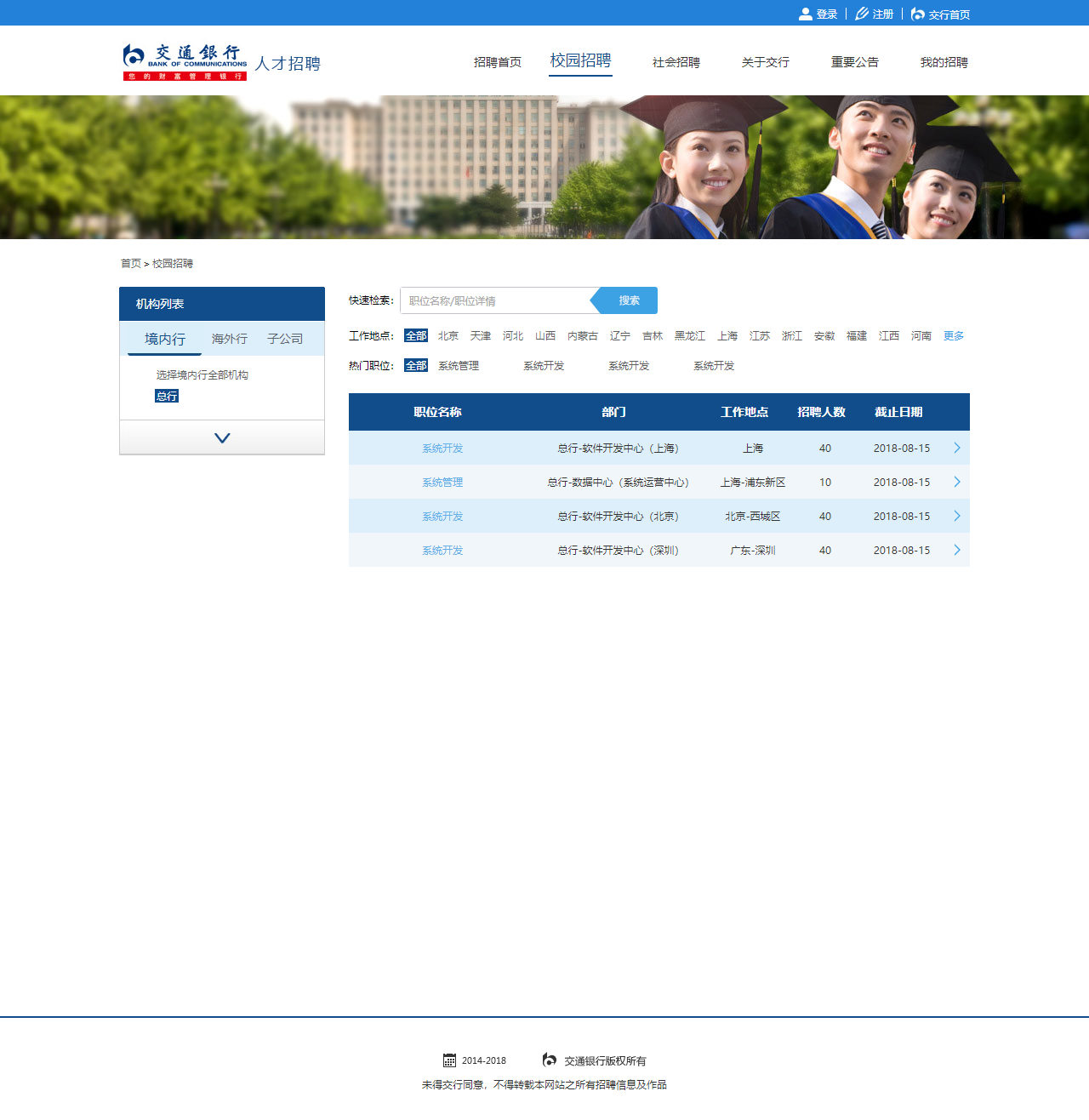Screen dimensions: 1089x1120
Task: Select 选择境内行全部机构 option
Action: coord(202,374)
